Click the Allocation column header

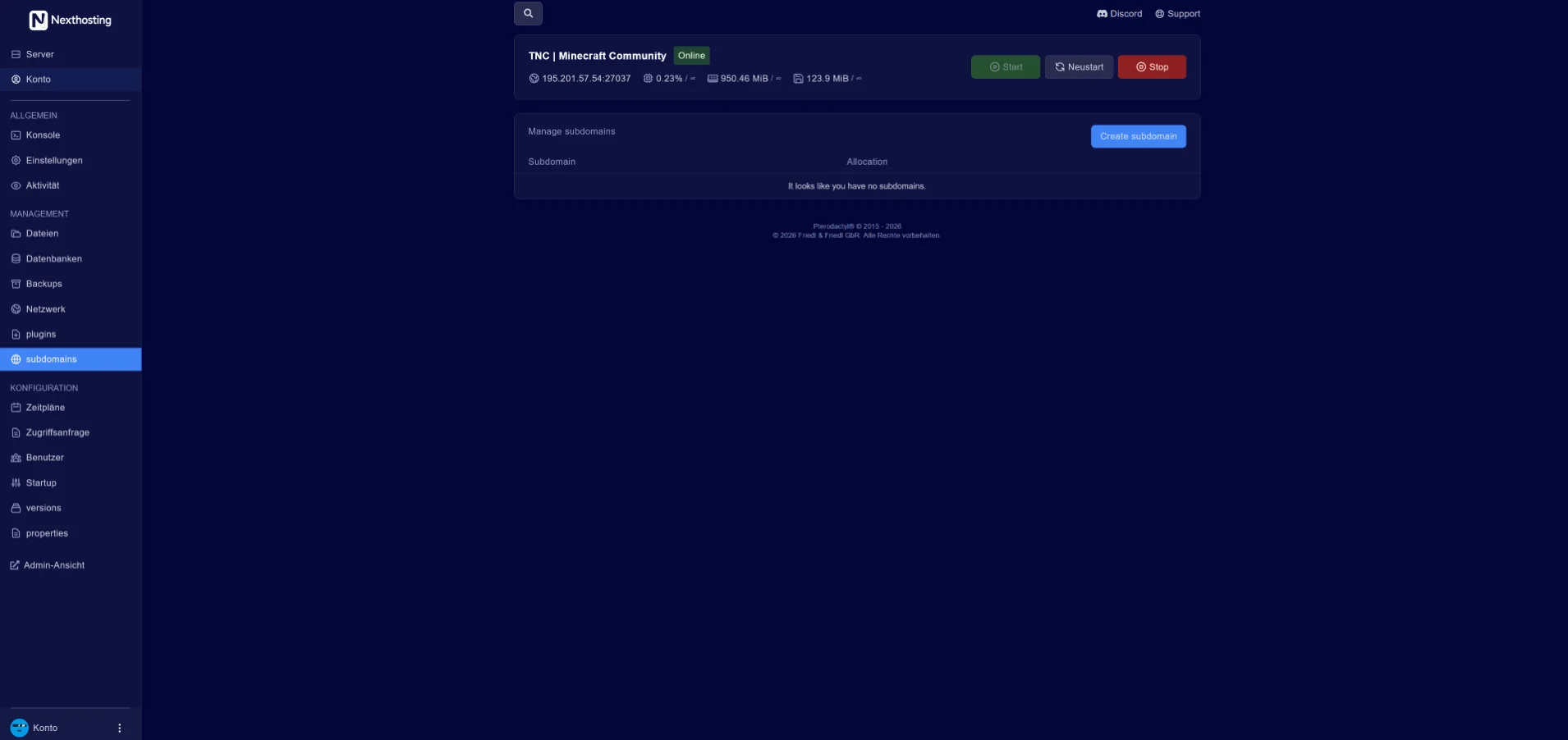tap(867, 162)
